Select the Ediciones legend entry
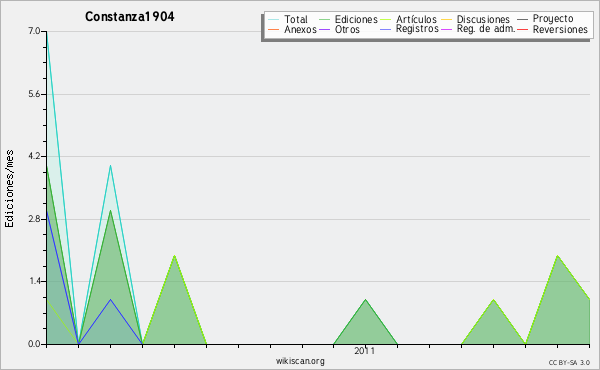The height and width of the screenshot is (370, 600). 356,19
